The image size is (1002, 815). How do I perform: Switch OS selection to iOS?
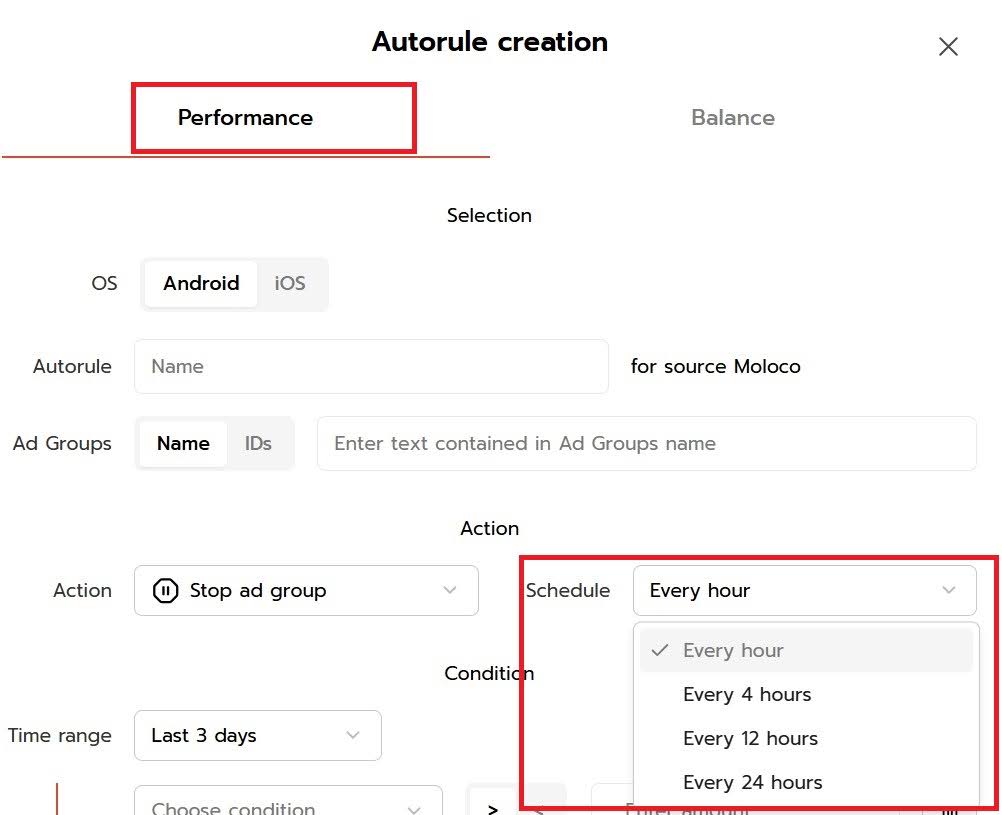pos(290,283)
